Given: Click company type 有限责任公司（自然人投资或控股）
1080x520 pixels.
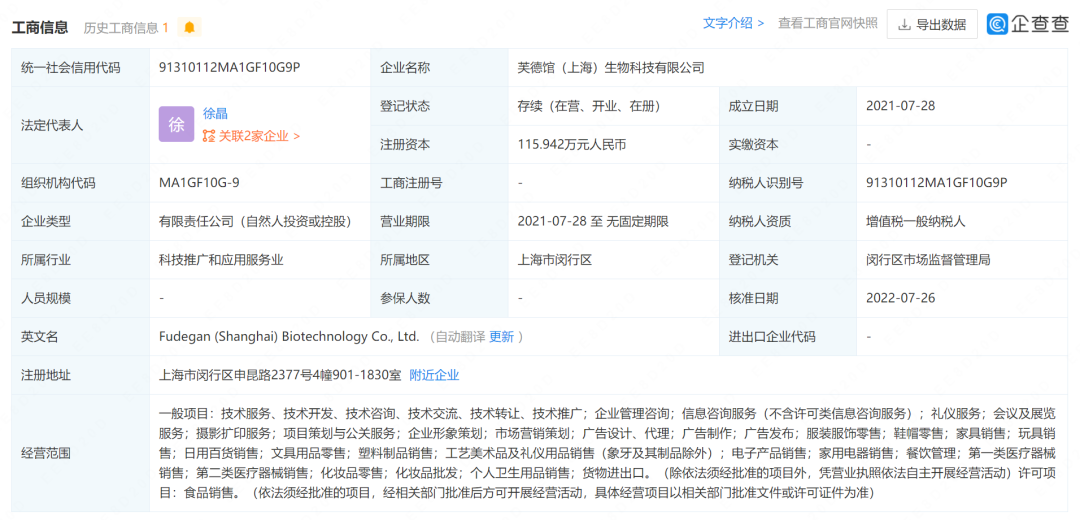Looking at the screenshot, I should coord(255,222).
